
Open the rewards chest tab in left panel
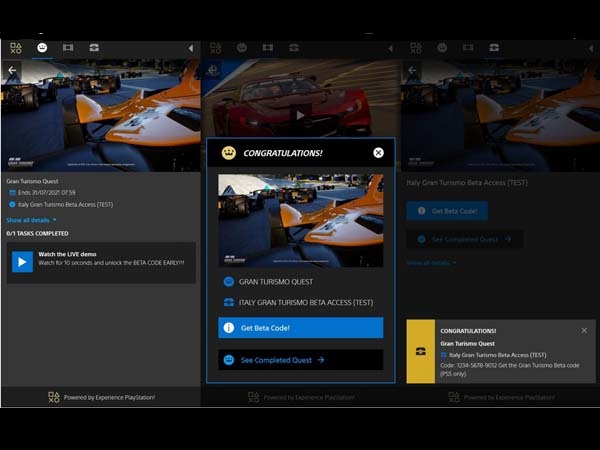94,47
